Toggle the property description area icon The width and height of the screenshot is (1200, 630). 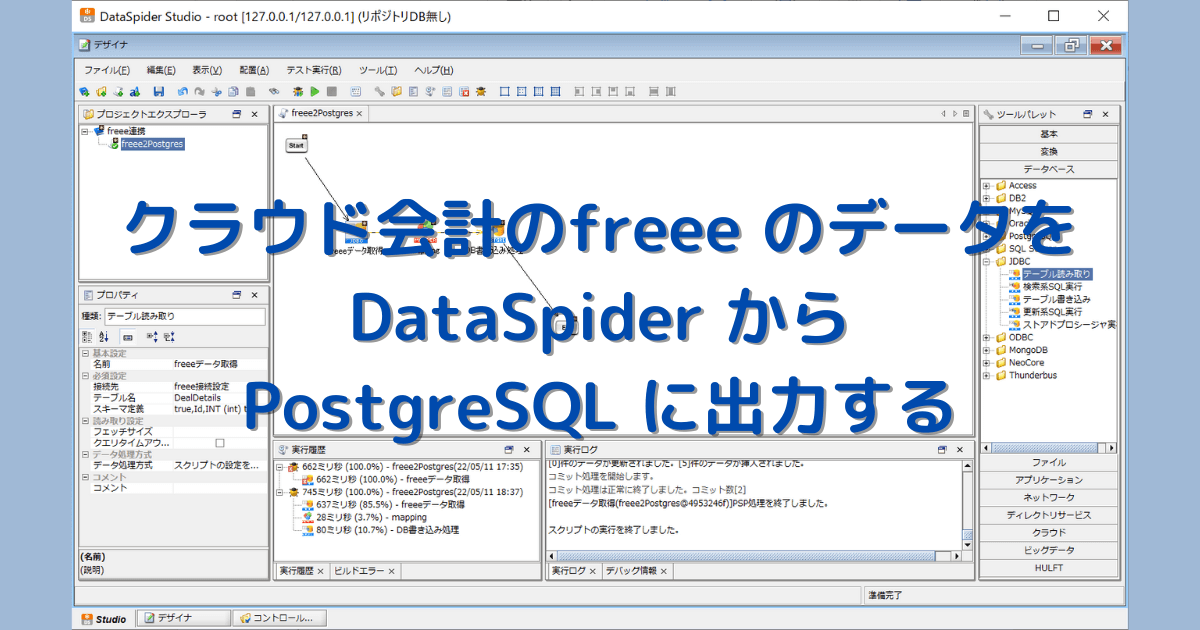(128, 337)
